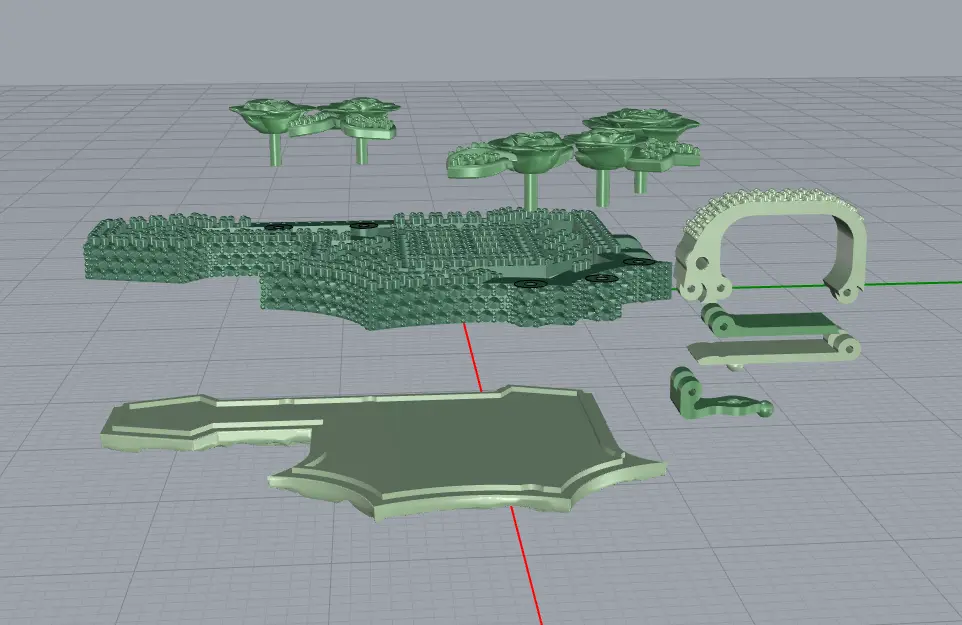The image size is (962, 625).
Task: Select the beaded arch clasp piece
Action: coord(772,245)
